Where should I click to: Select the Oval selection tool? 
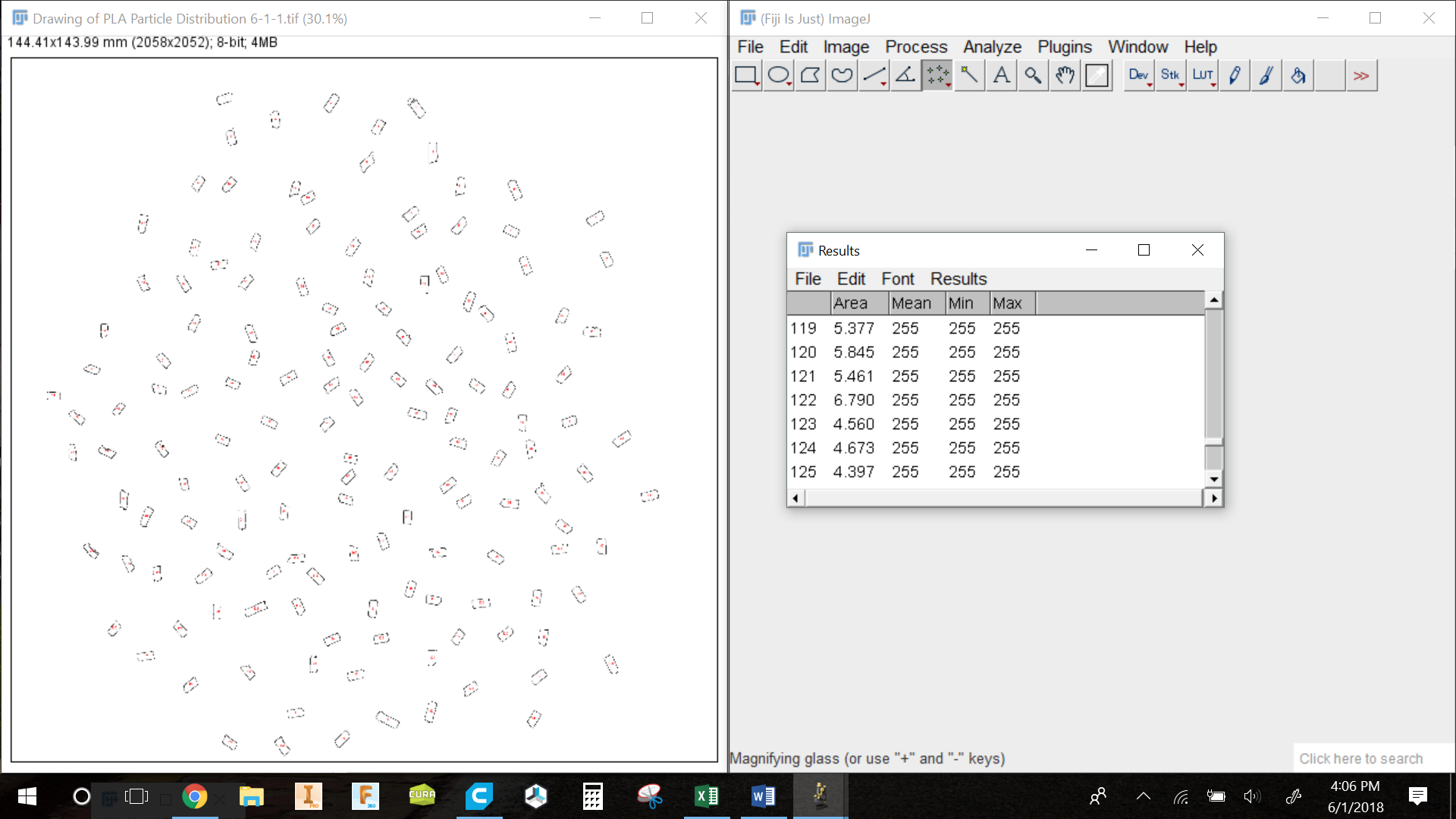[x=779, y=75]
